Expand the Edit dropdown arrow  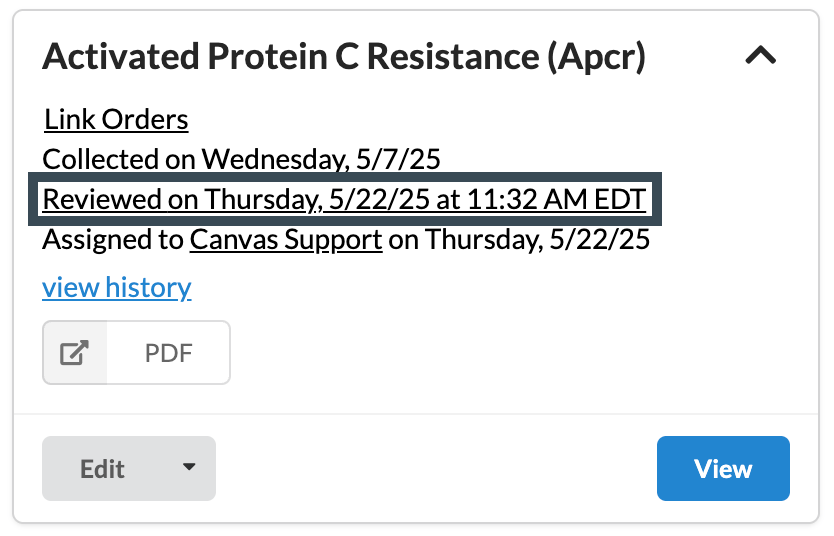[189, 468]
